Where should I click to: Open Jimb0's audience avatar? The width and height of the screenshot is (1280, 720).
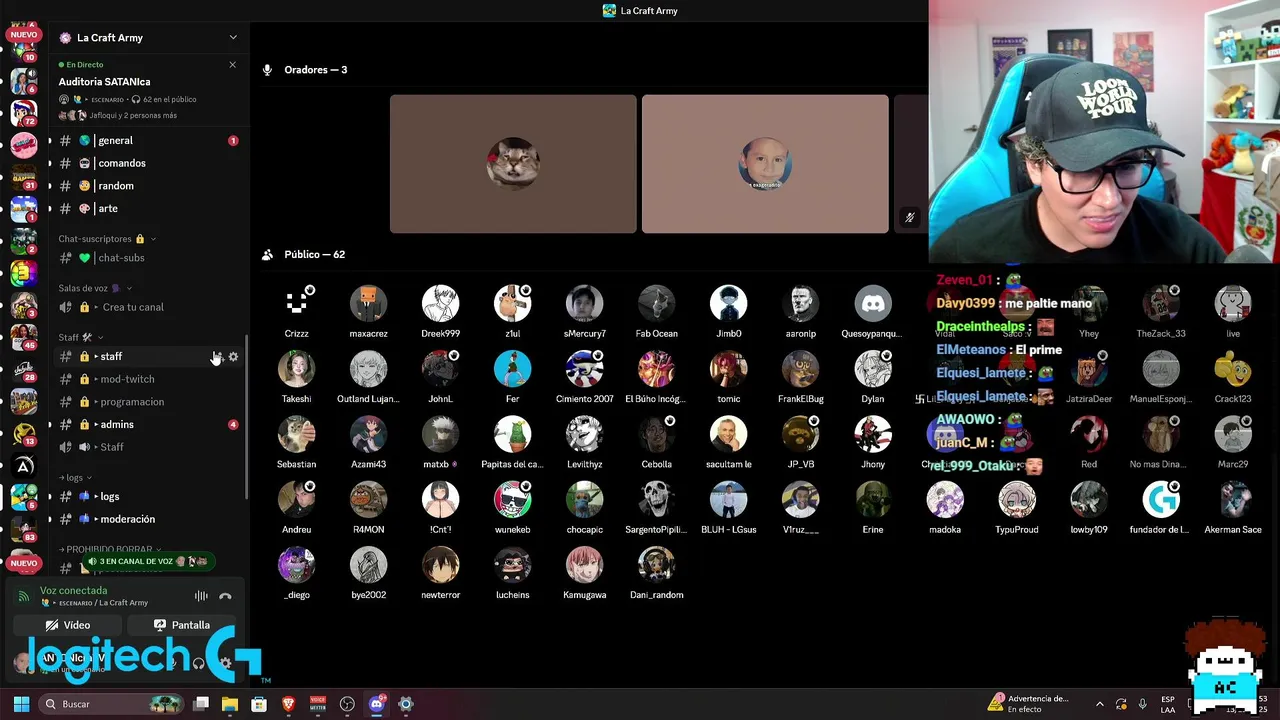pyautogui.click(x=728, y=304)
